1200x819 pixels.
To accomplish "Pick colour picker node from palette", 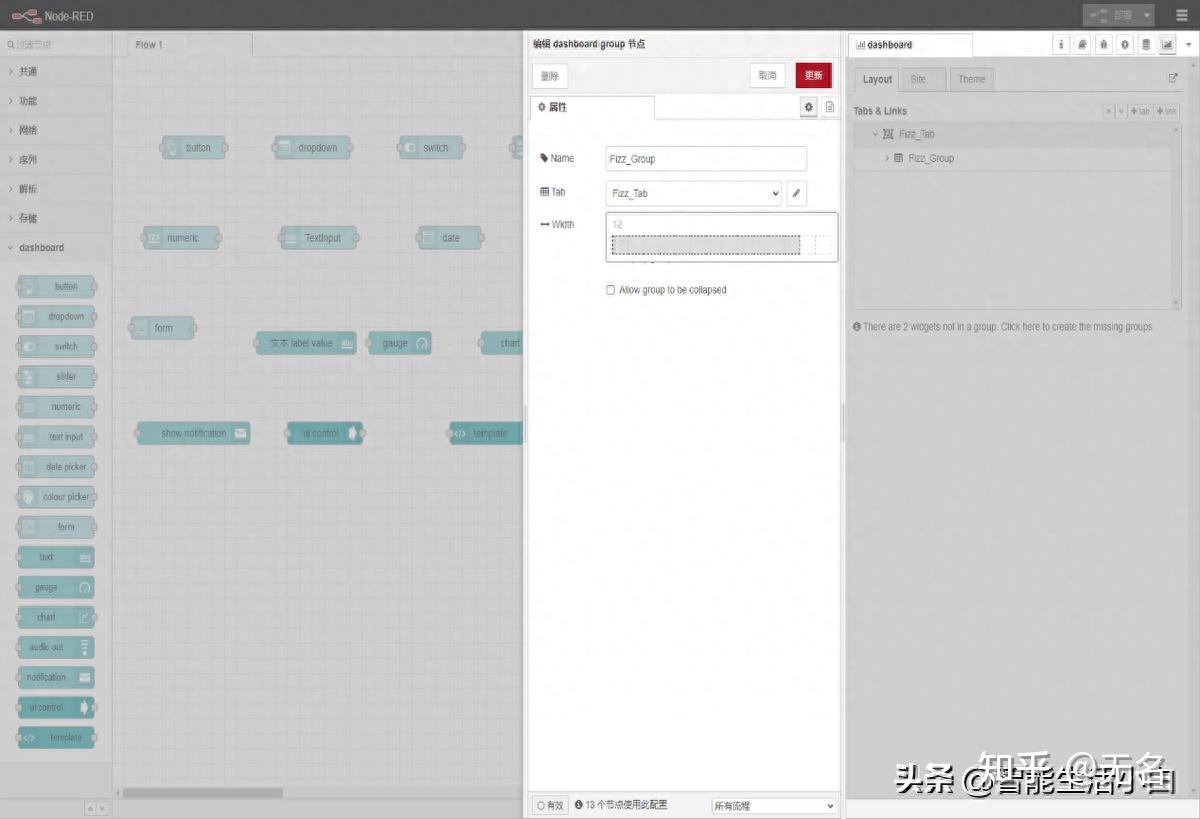I will (57, 497).
